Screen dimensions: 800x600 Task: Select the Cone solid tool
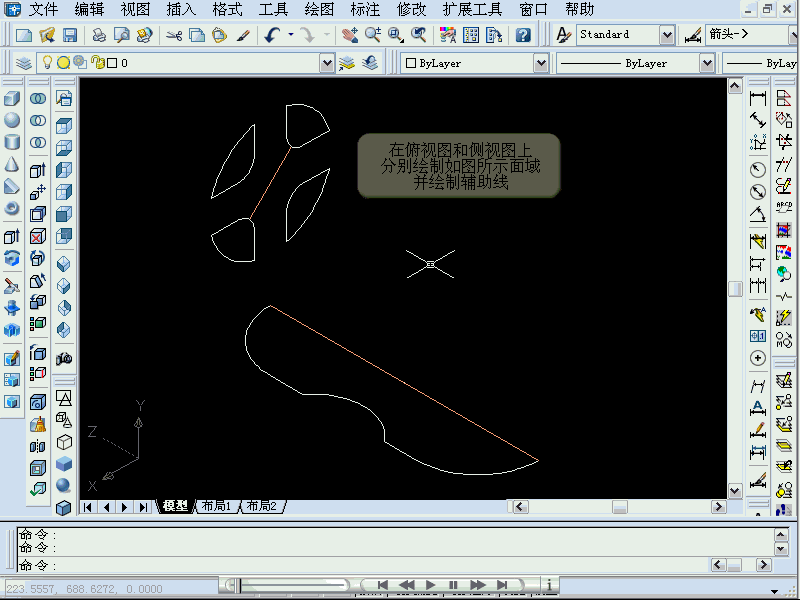[12, 164]
